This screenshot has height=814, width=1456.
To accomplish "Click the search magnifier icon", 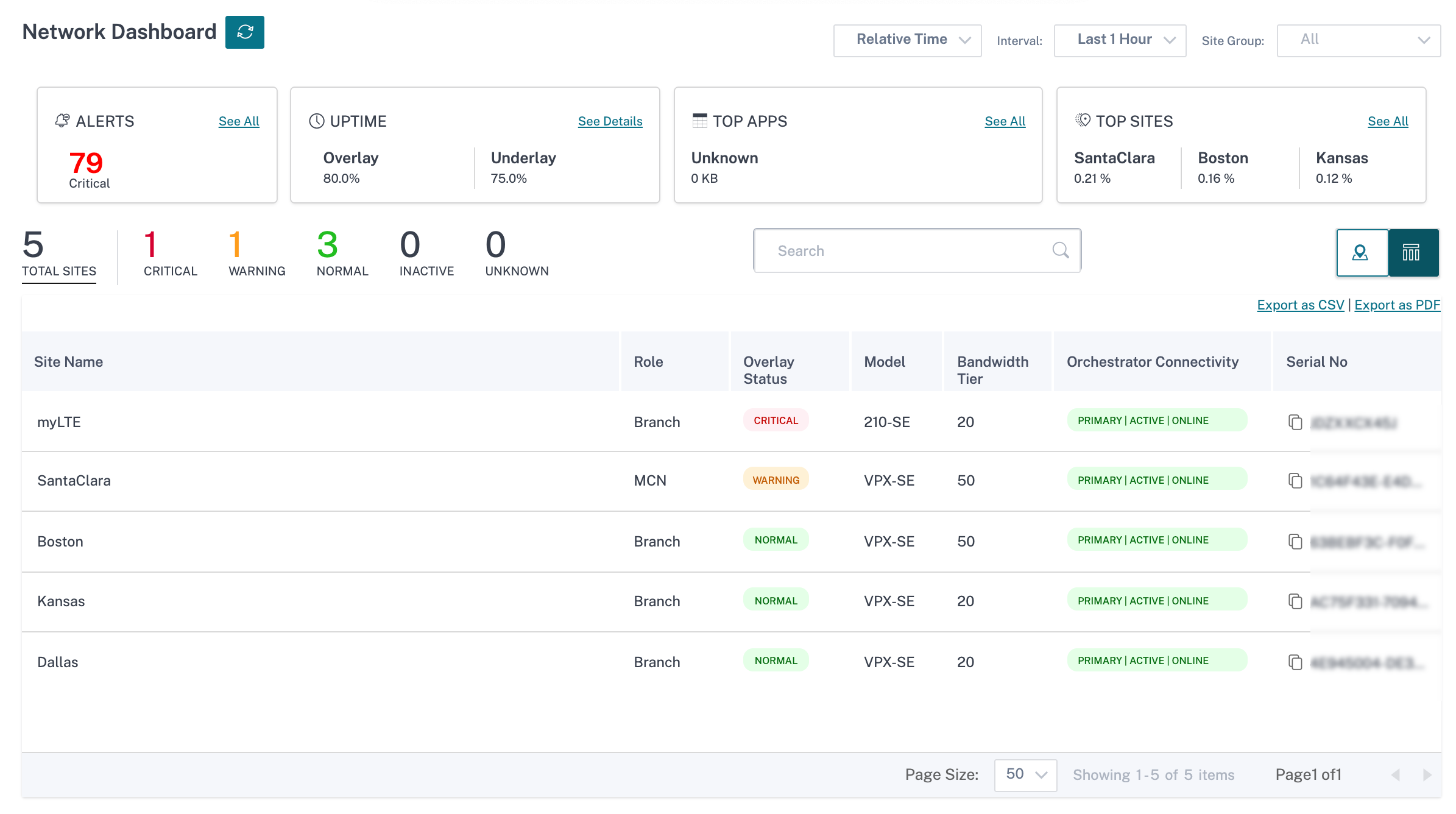I will 1061,250.
